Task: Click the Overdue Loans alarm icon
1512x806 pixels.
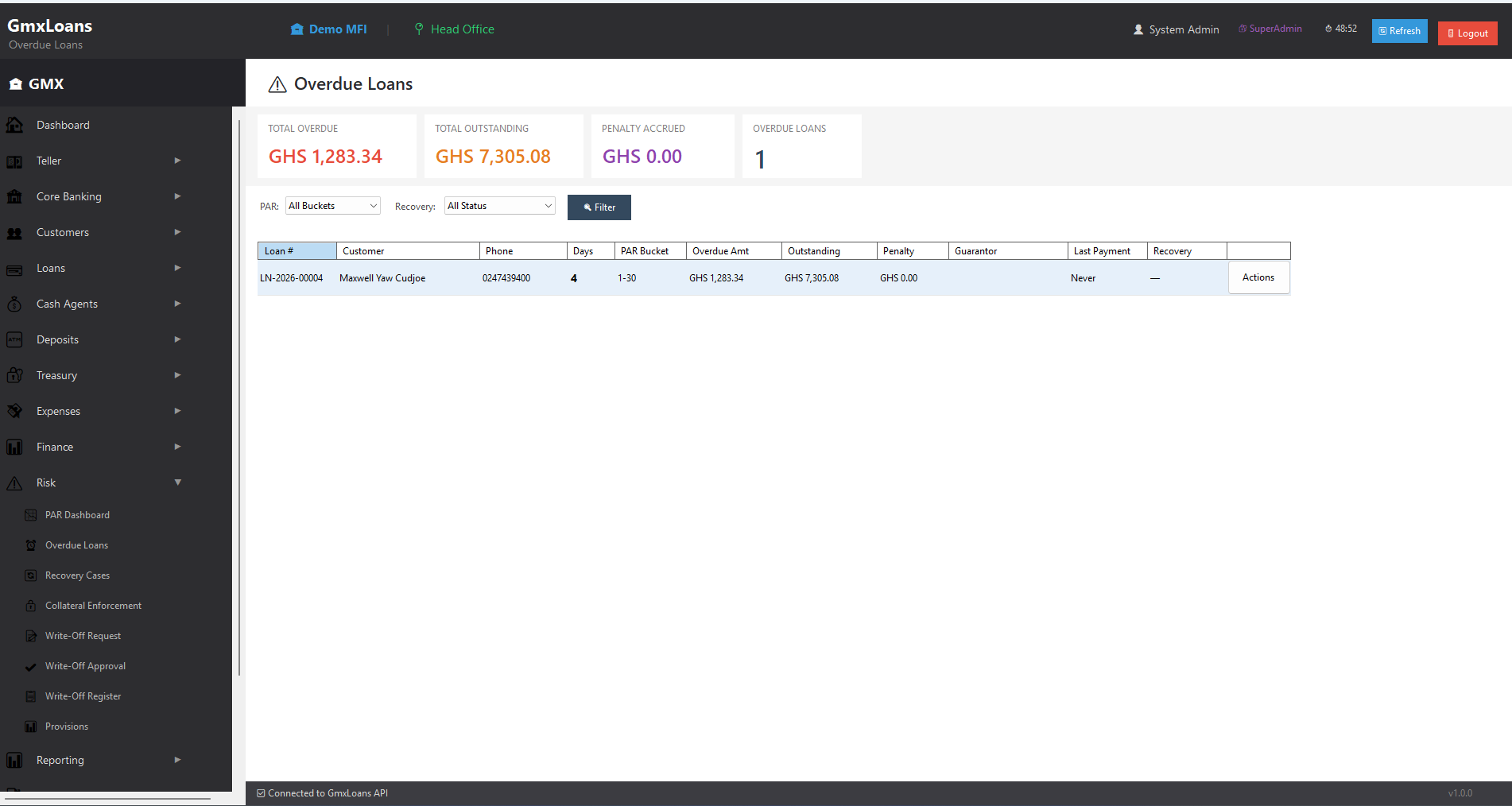Action: (31, 545)
